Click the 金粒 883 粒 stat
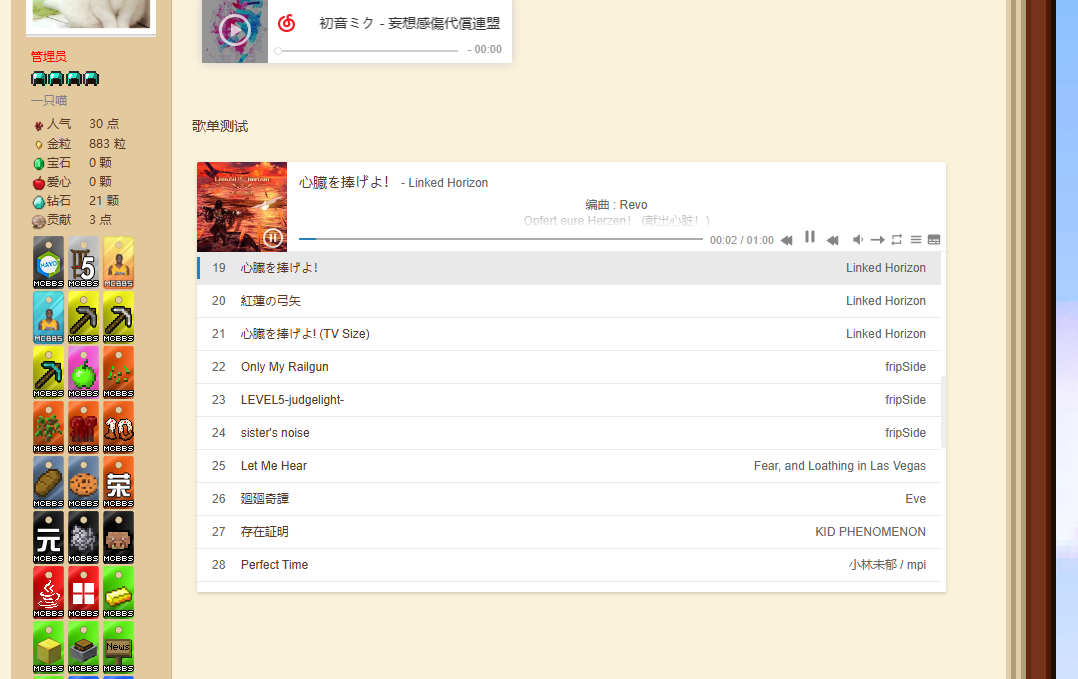This screenshot has width=1078, height=679. click(80, 144)
